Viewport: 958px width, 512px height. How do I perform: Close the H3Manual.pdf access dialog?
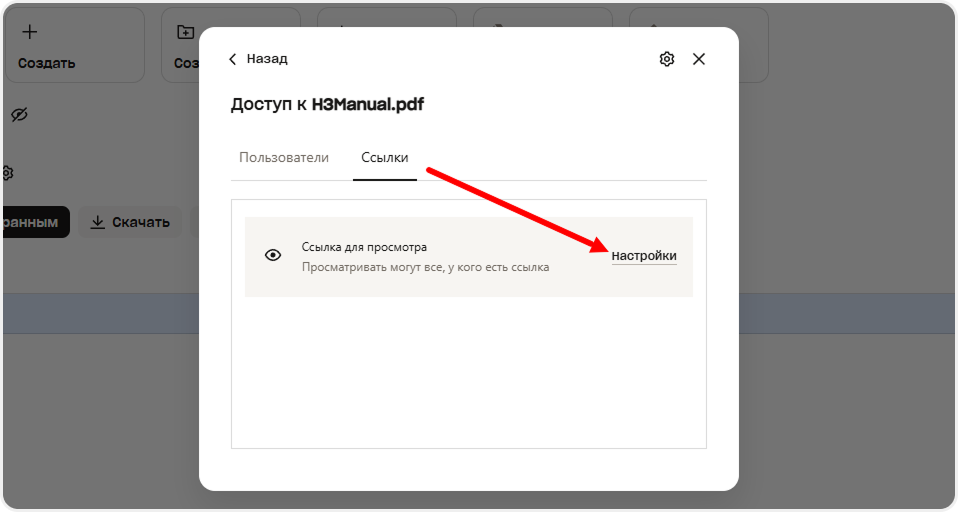(x=699, y=59)
